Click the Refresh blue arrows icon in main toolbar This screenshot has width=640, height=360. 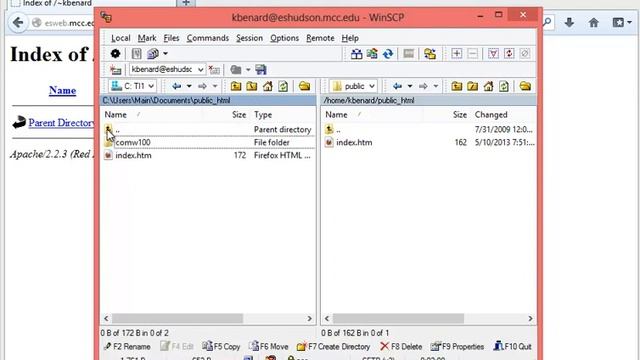388,53
